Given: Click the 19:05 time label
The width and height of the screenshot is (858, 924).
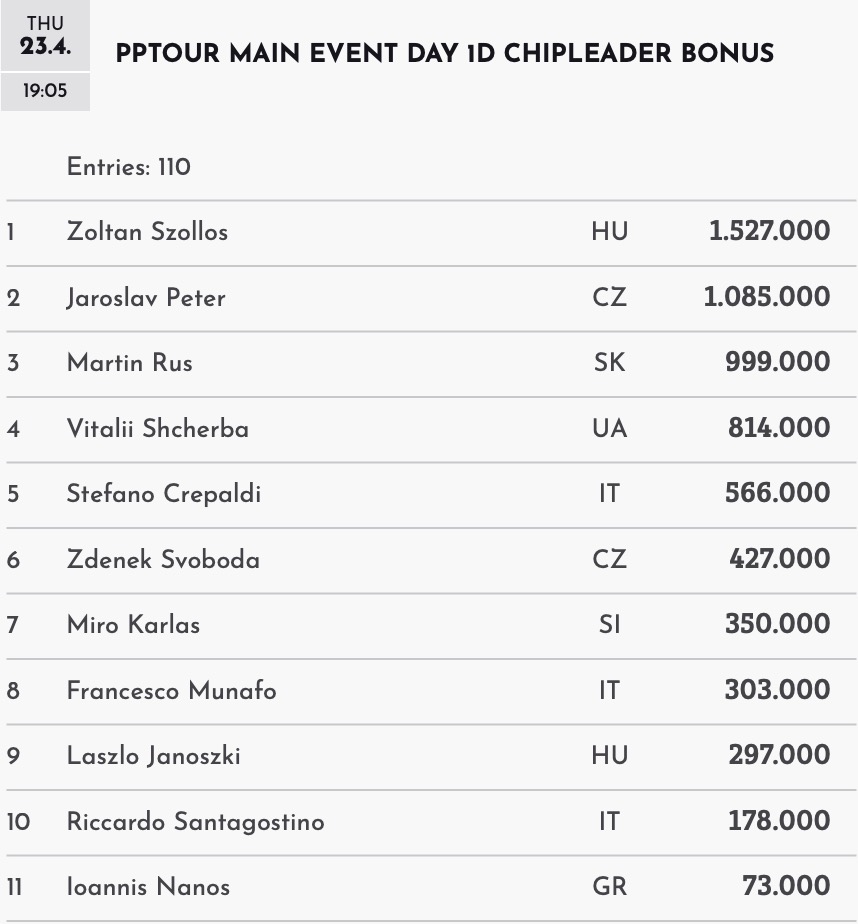Looking at the screenshot, I should click(x=45, y=91).
